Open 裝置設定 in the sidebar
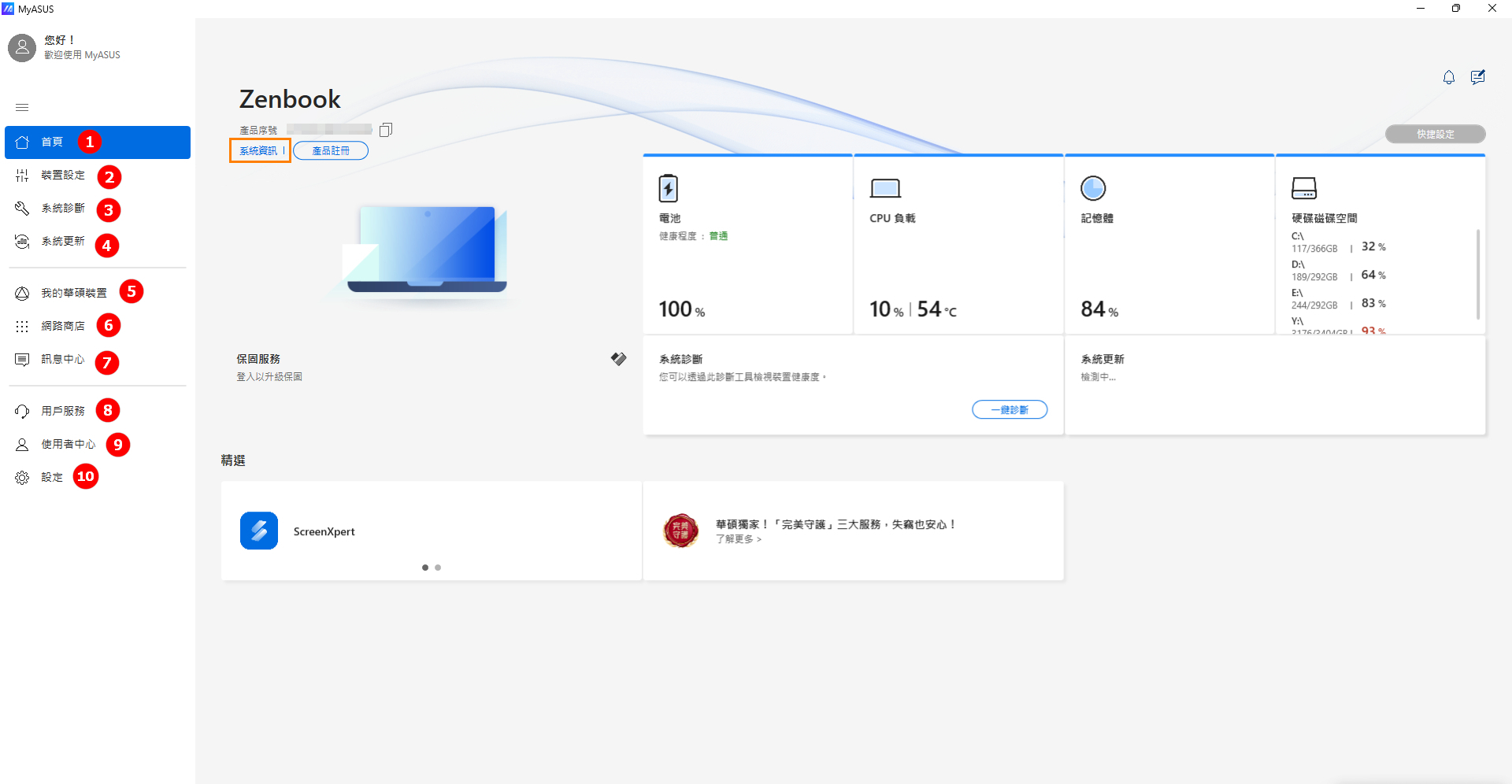This screenshot has width=1512, height=784. click(63, 176)
